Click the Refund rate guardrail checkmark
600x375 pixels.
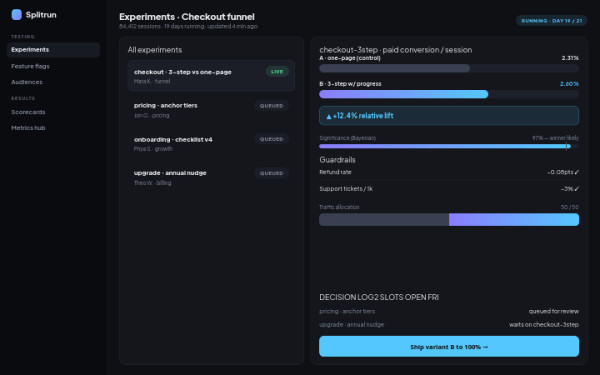[x=577, y=173]
